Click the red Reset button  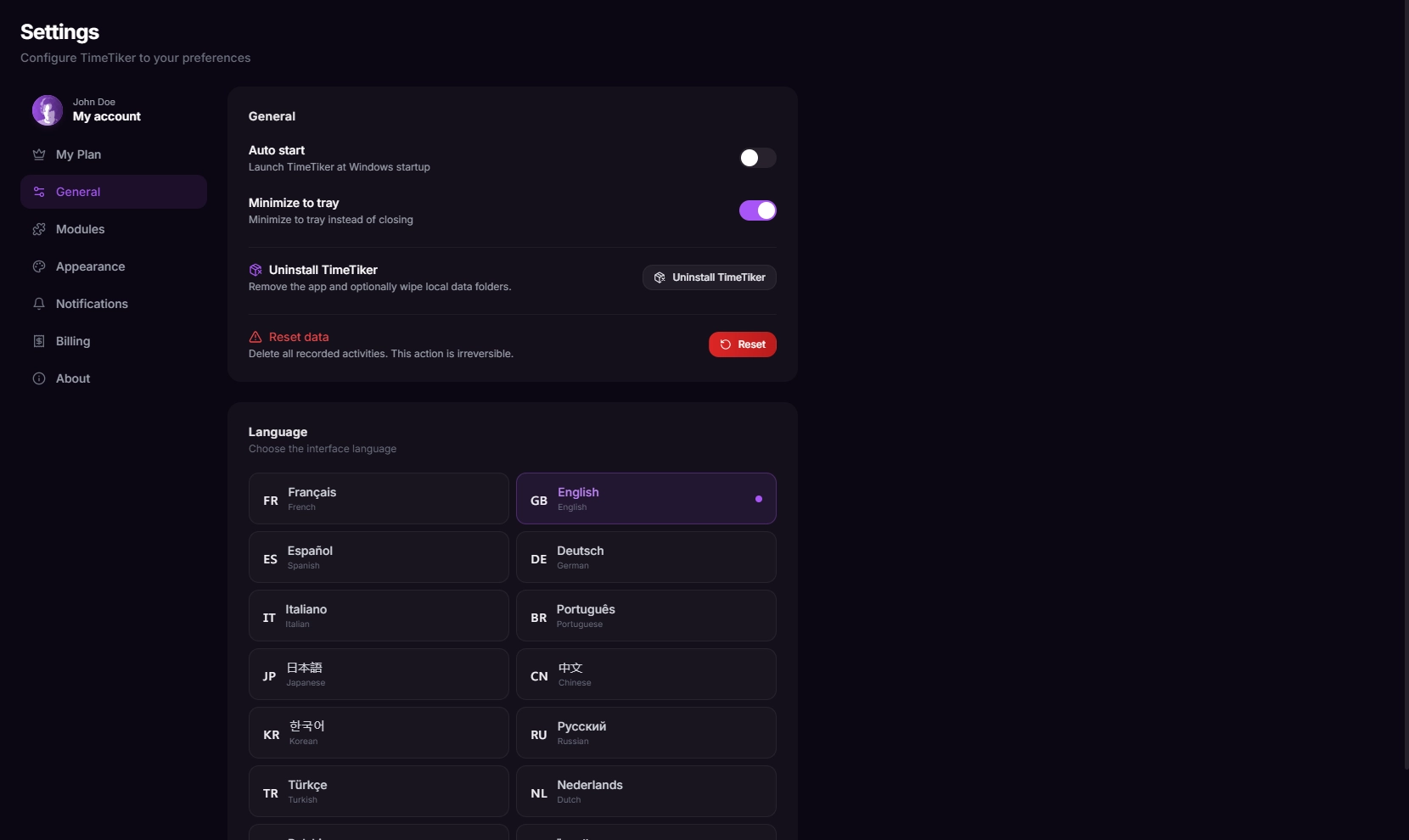(743, 344)
